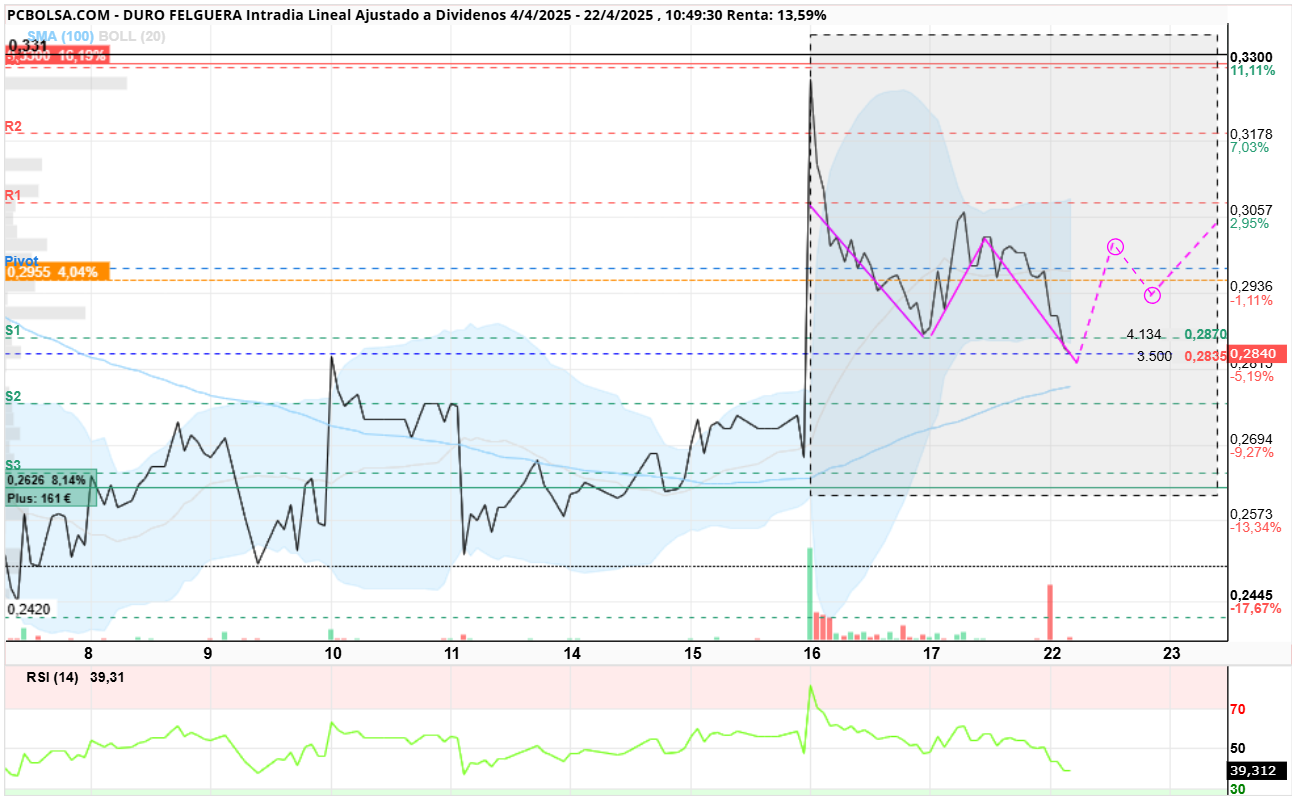Screen dimensions: 1296x800
Task: Click the -9,27% axis percentage
Action: tap(1252, 452)
